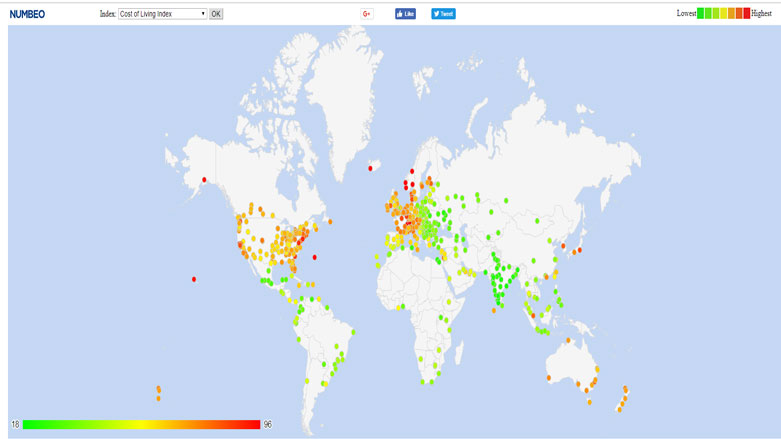
Task: Select the leftmost green legend swatch
Action: 701,13
